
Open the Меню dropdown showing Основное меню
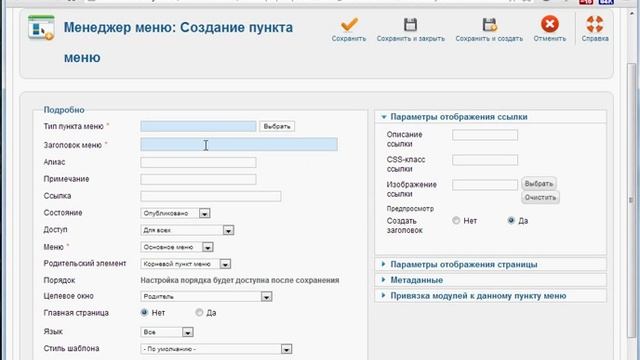pyautogui.click(x=177, y=247)
